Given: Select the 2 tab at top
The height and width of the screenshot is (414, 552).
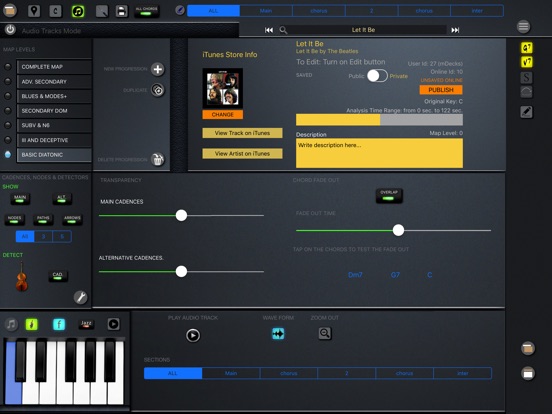Looking at the screenshot, I should click(x=371, y=11).
